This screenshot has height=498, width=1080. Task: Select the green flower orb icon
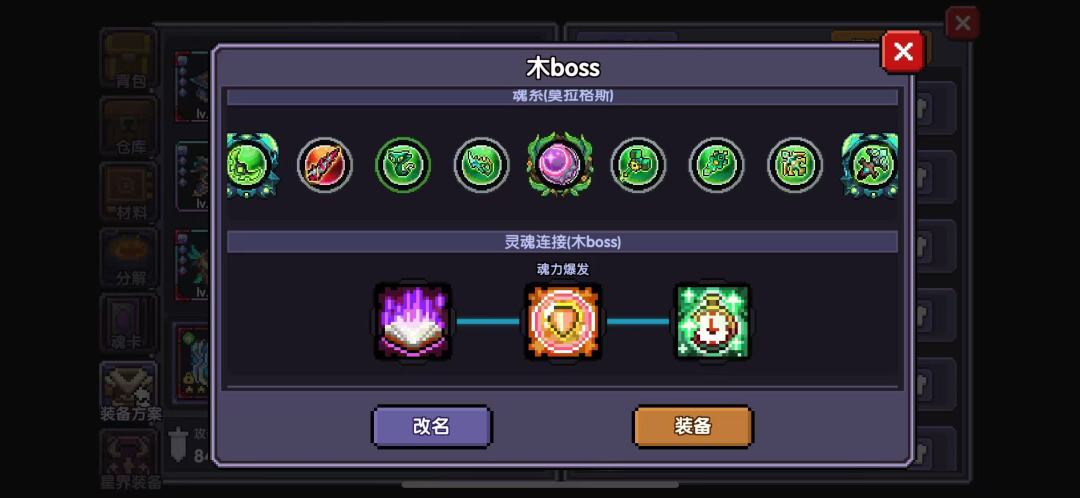click(717, 165)
